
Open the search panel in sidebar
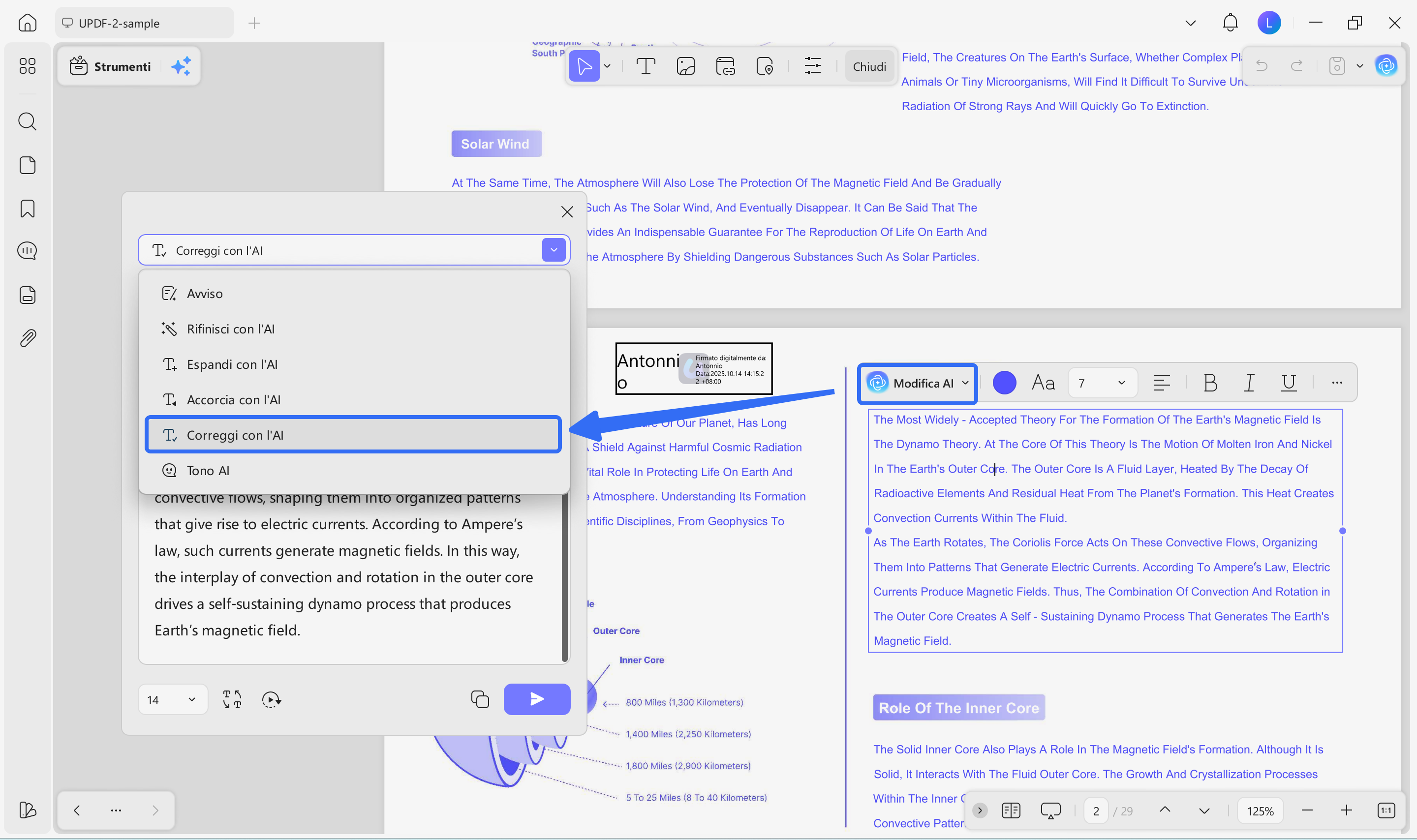[x=27, y=121]
